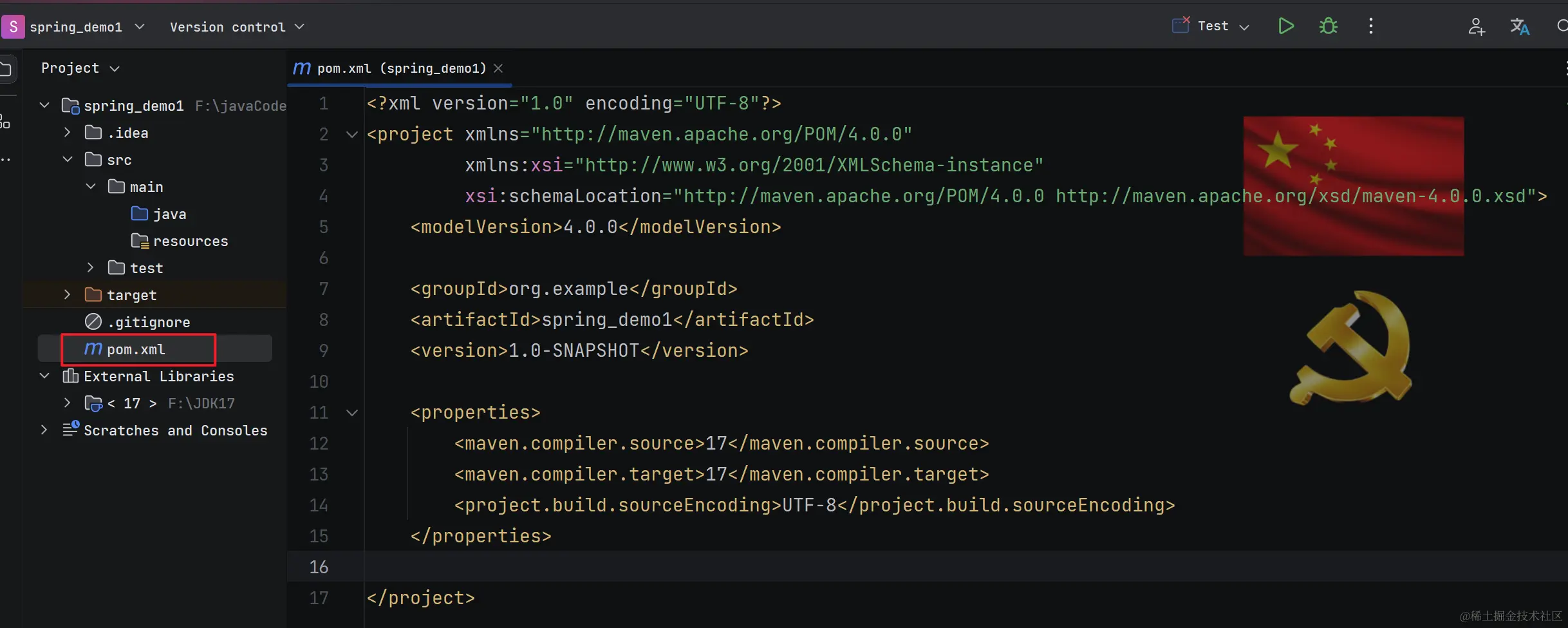Expand the target folder
The image size is (1568, 628).
click(x=68, y=294)
